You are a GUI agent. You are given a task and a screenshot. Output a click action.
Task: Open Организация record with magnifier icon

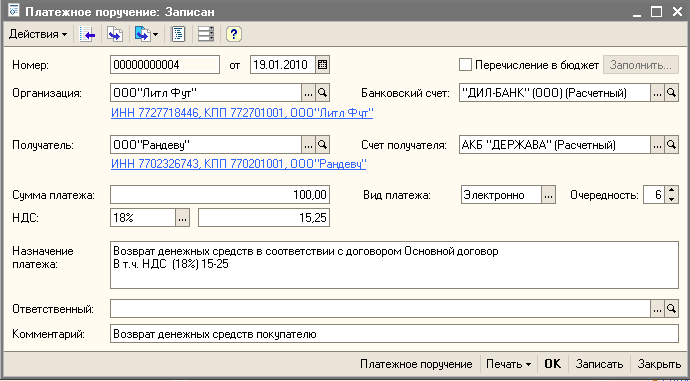pos(323,93)
